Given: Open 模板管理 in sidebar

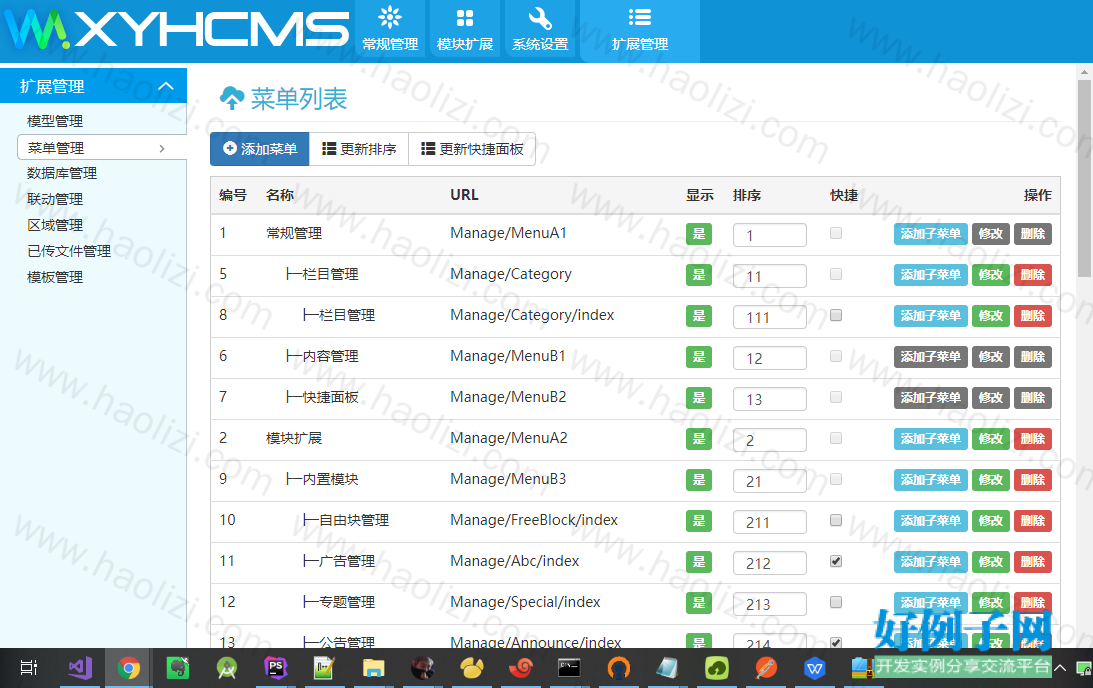Looking at the screenshot, I should 55,277.
